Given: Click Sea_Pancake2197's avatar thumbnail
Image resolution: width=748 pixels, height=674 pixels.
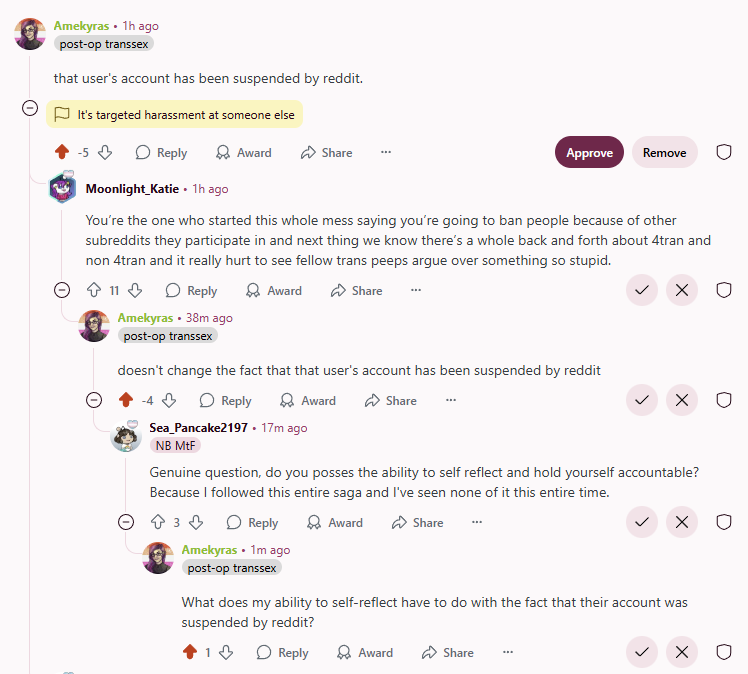Looking at the screenshot, I should pyautogui.click(x=126, y=437).
